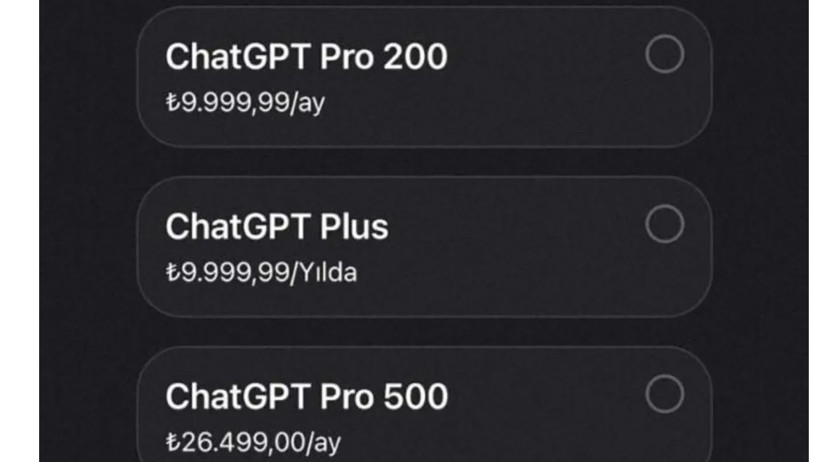
Task: Click the ₺9.999,99/Yılda yearly price label
Action: [261, 273]
